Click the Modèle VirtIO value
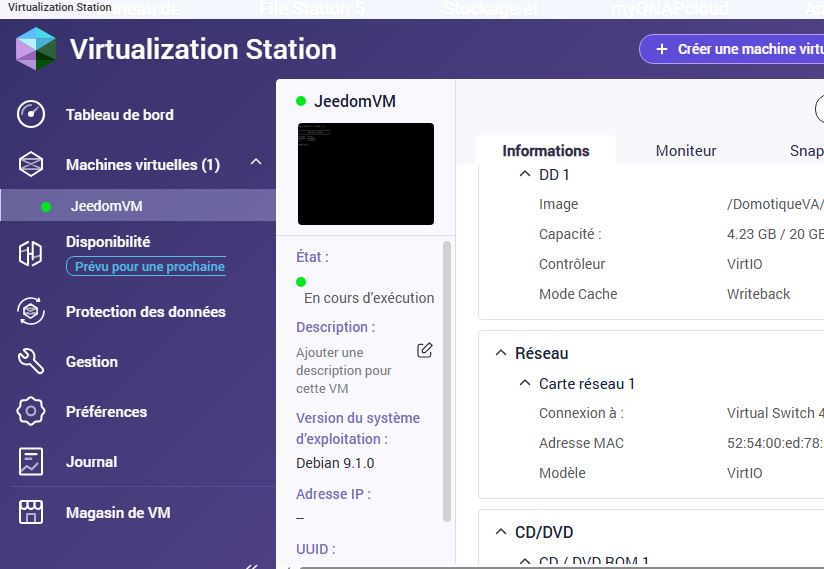Image resolution: width=824 pixels, height=569 pixels. pyautogui.click(x=745, y=473)
